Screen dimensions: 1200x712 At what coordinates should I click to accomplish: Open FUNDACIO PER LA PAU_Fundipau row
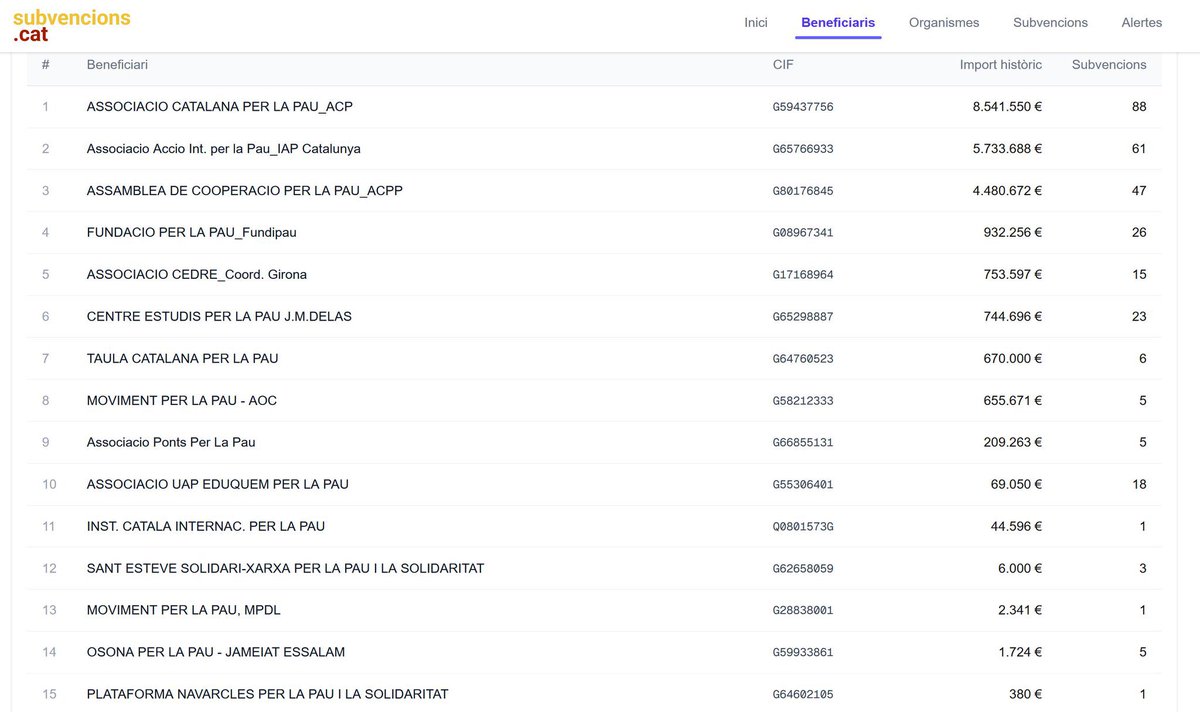click(594, 232)
